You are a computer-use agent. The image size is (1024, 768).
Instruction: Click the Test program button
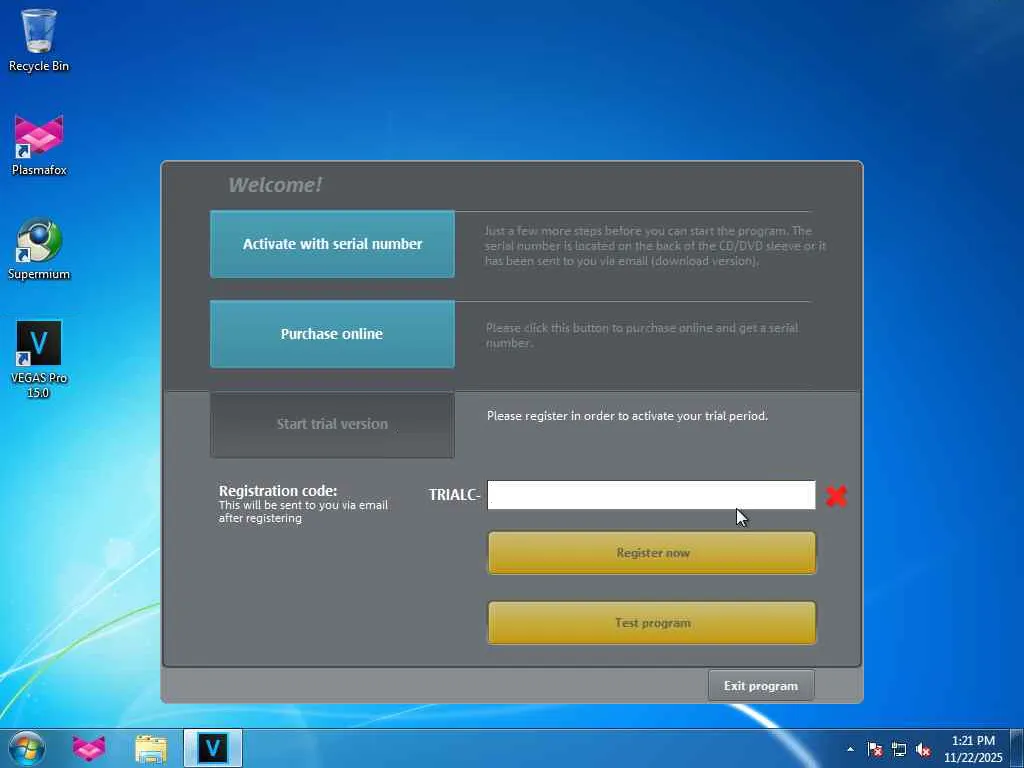[652, 623]
